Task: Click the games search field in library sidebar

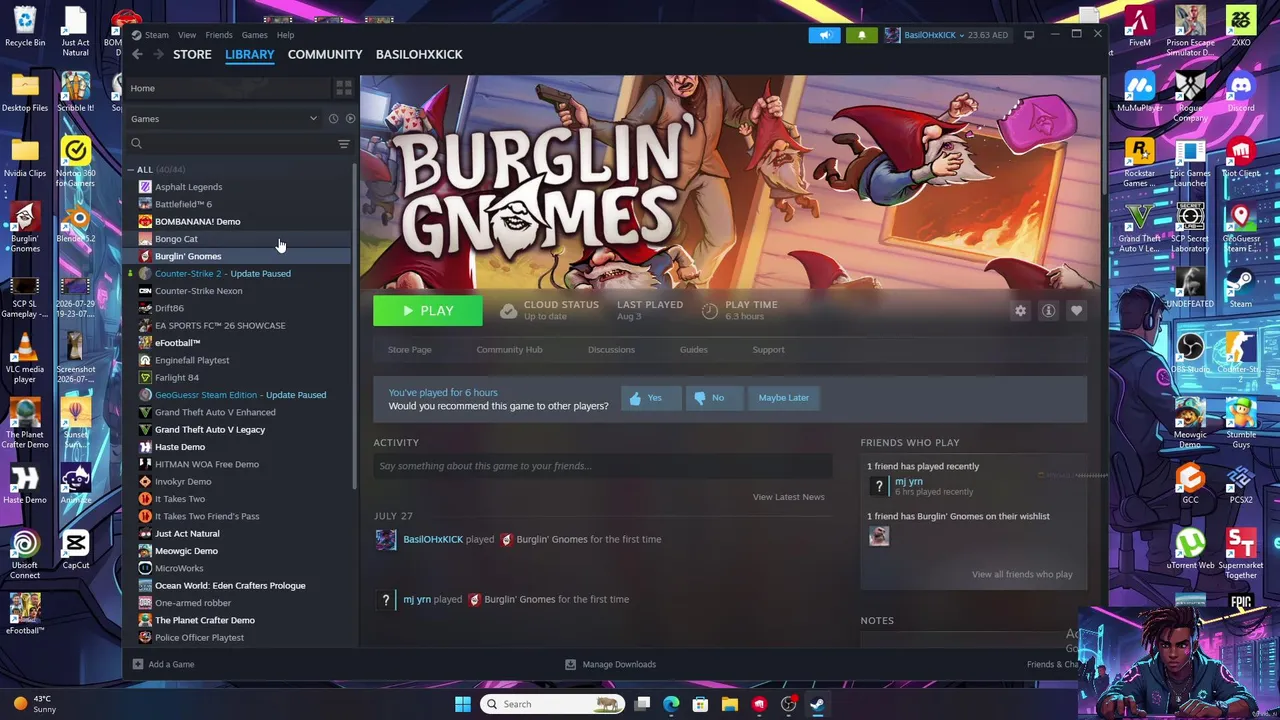Action: [x=235, y=144]
